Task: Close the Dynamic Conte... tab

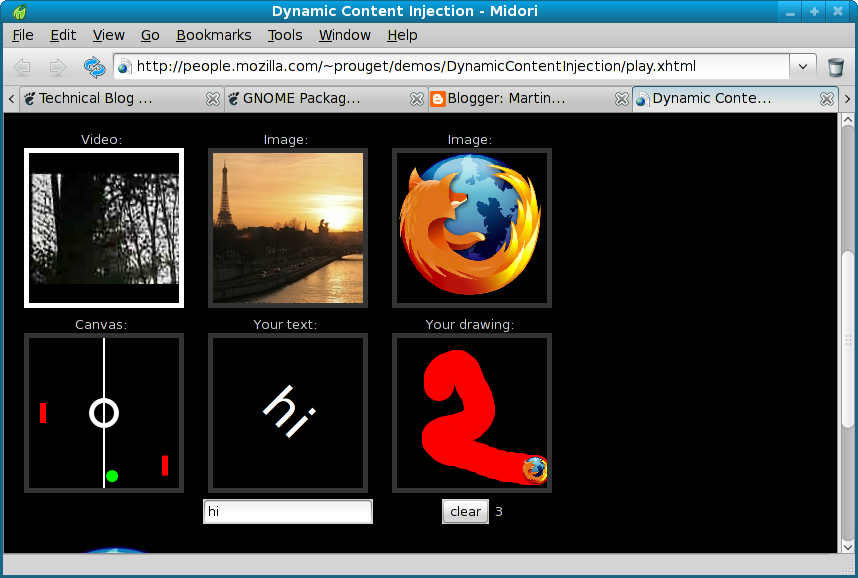Action: (x=827, y=99)
